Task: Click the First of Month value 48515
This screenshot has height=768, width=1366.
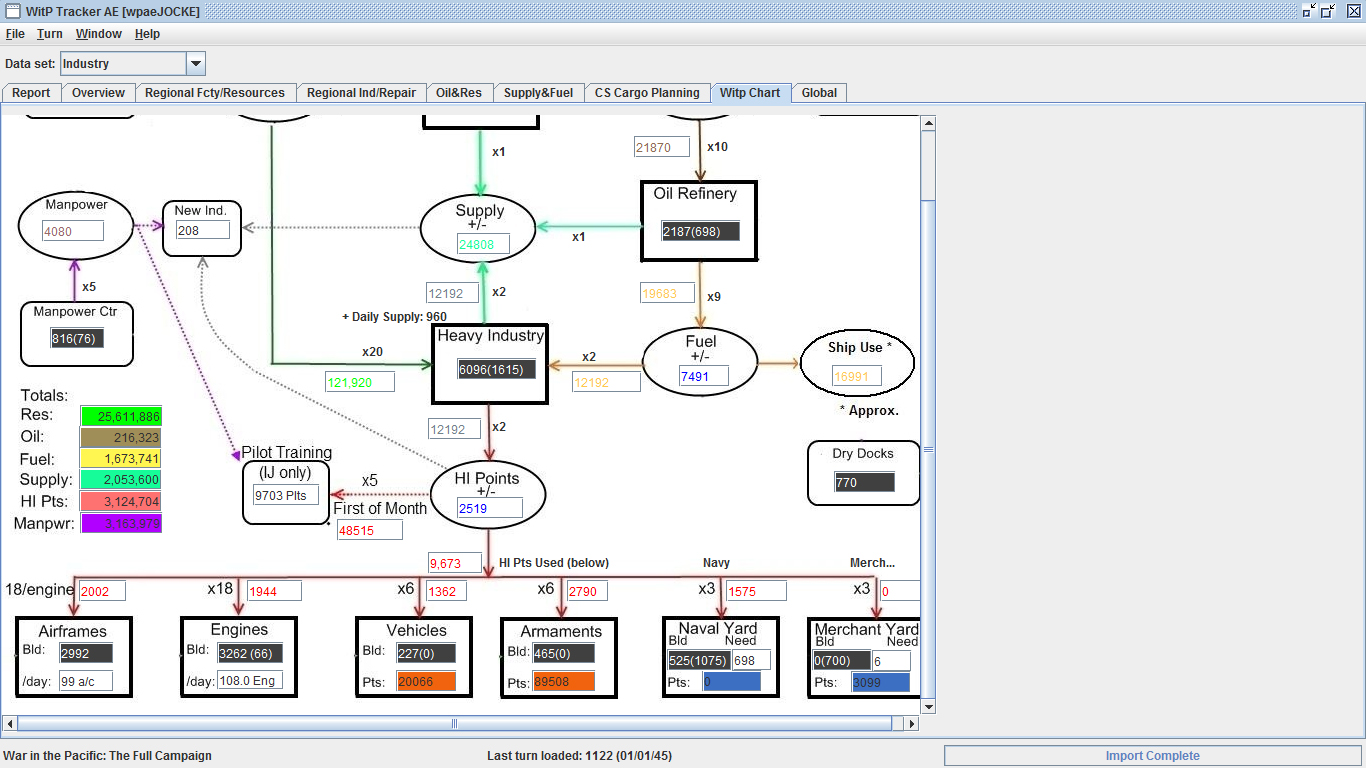Action: pyautogui.click(x=370, y=530)
